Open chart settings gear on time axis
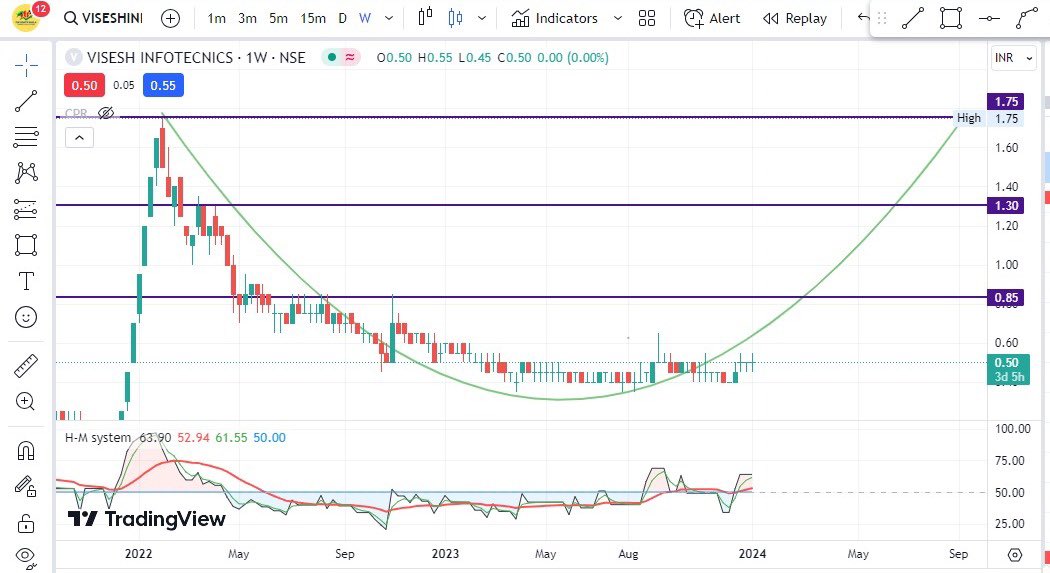 [x=1015, y=554]
